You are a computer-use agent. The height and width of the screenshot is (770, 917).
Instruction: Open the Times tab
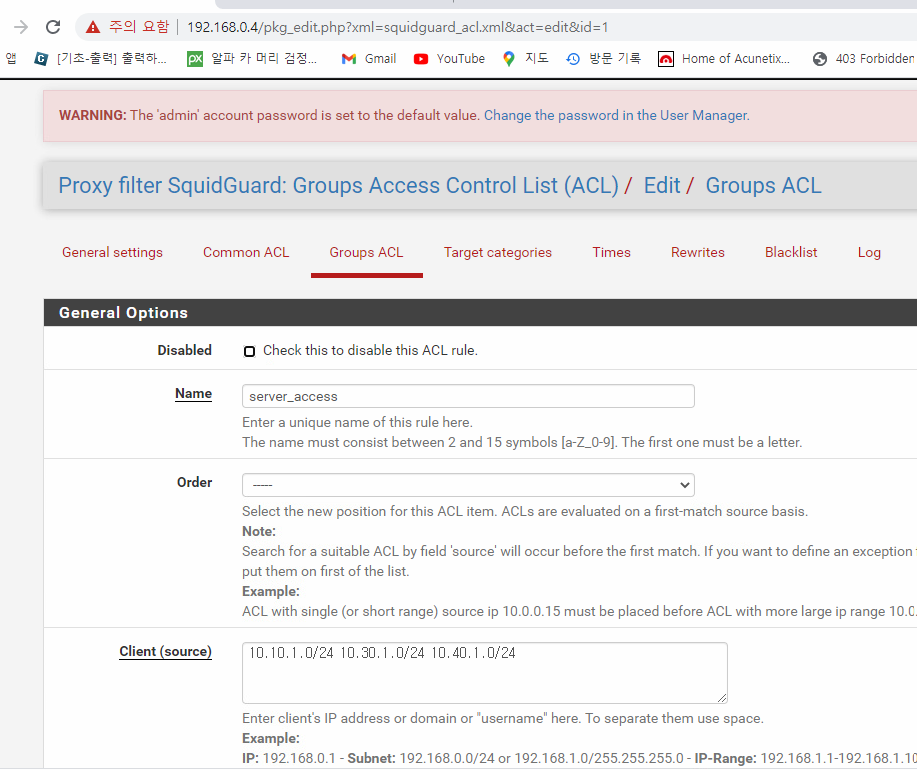(x=611, y=252)
